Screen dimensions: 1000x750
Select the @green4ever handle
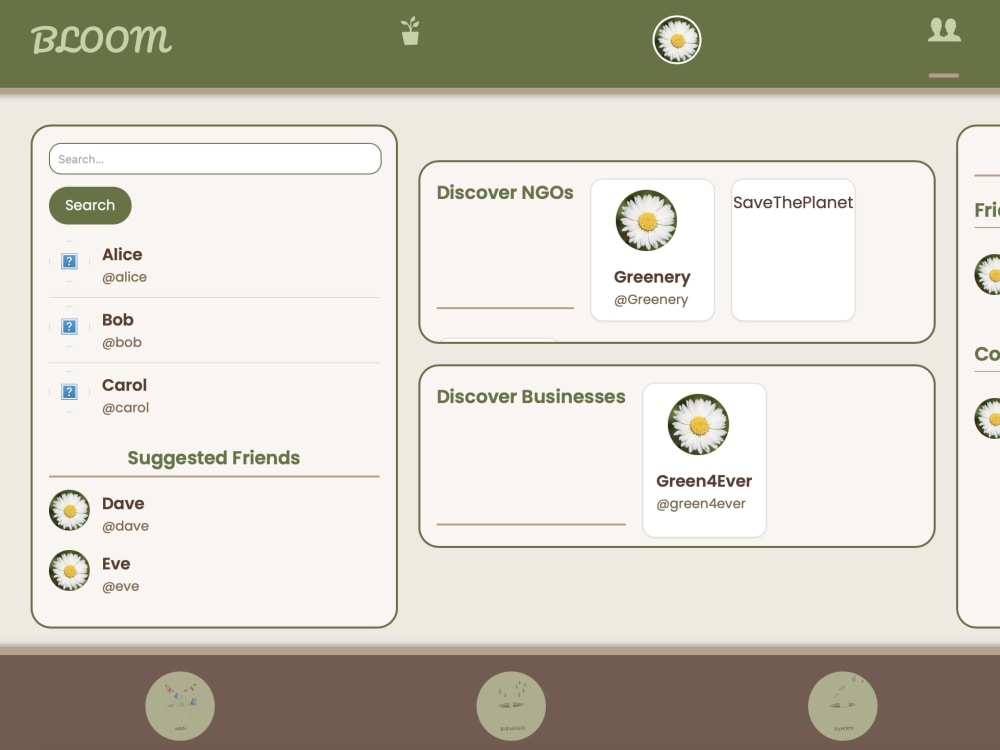click(x=701, y=504)
